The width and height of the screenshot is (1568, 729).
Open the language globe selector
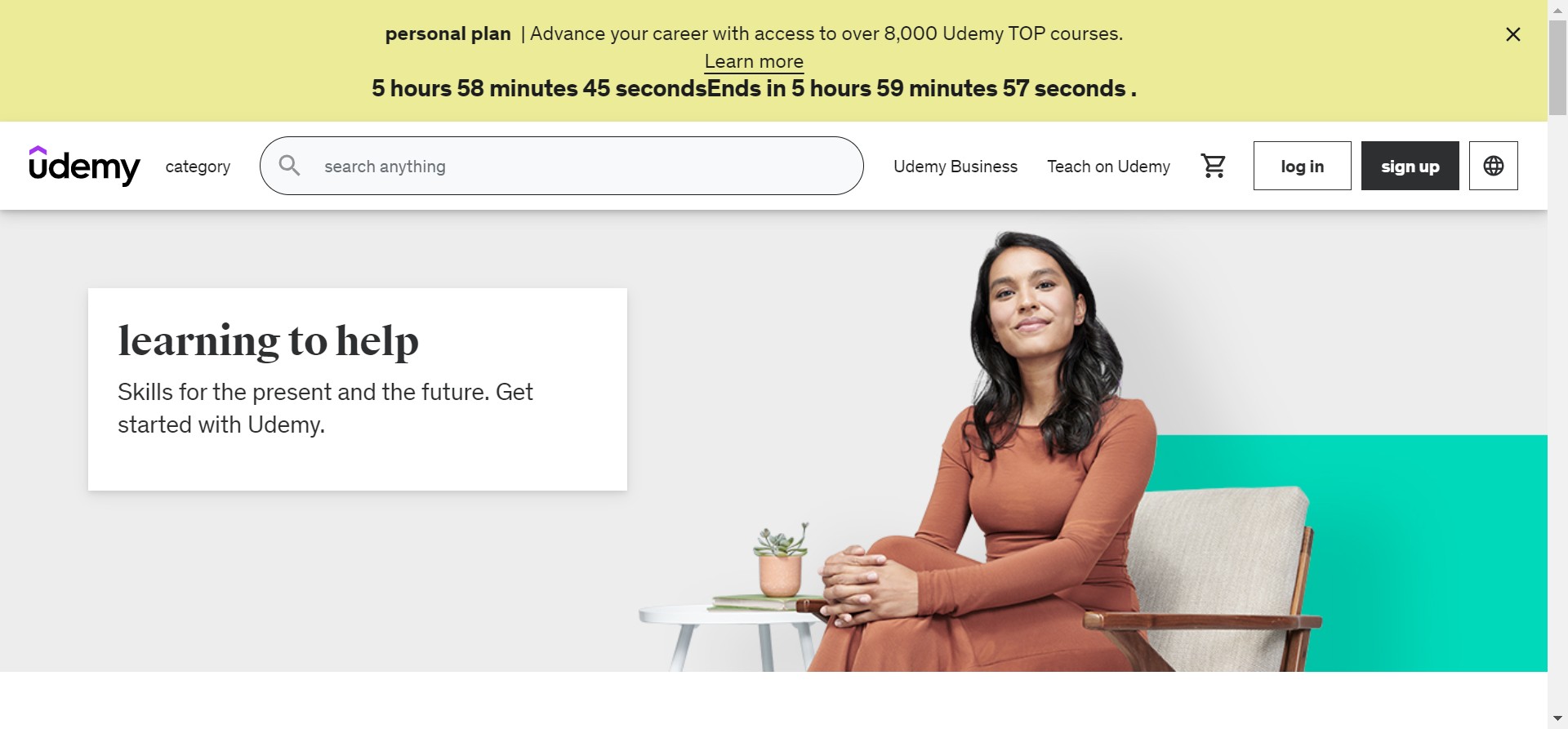click(1493, 166)
